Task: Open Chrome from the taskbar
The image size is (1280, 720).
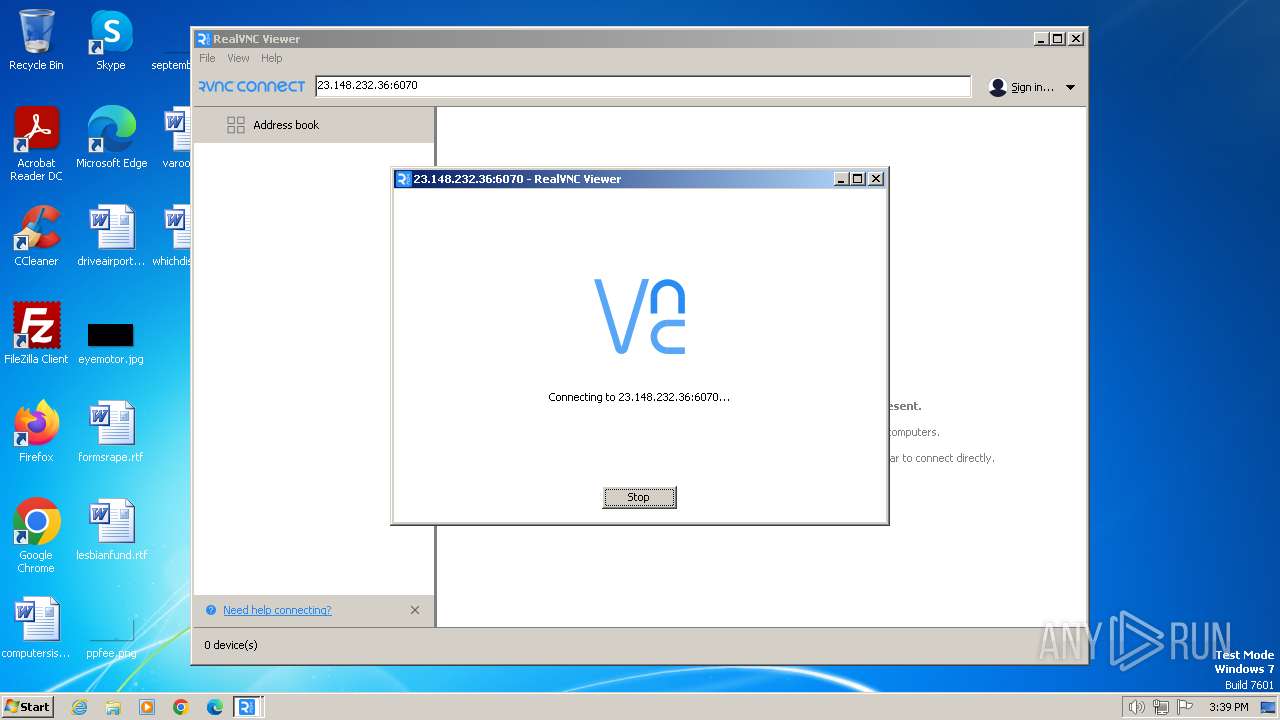Action: point(181,707)
